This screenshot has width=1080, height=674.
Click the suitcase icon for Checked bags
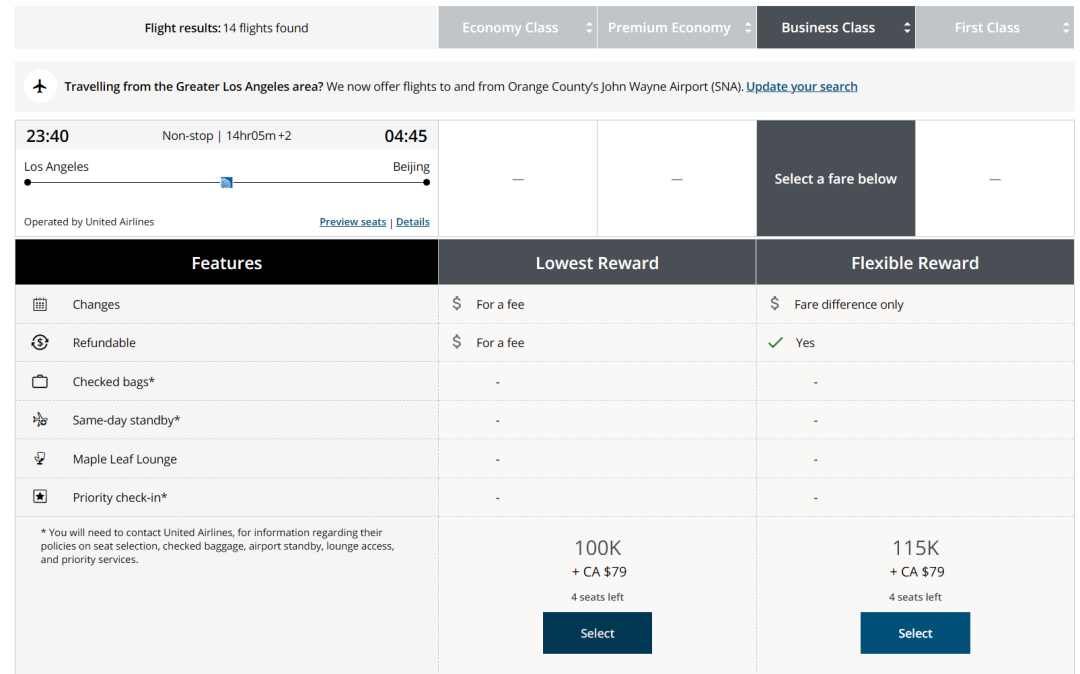(x=40, y=381)
